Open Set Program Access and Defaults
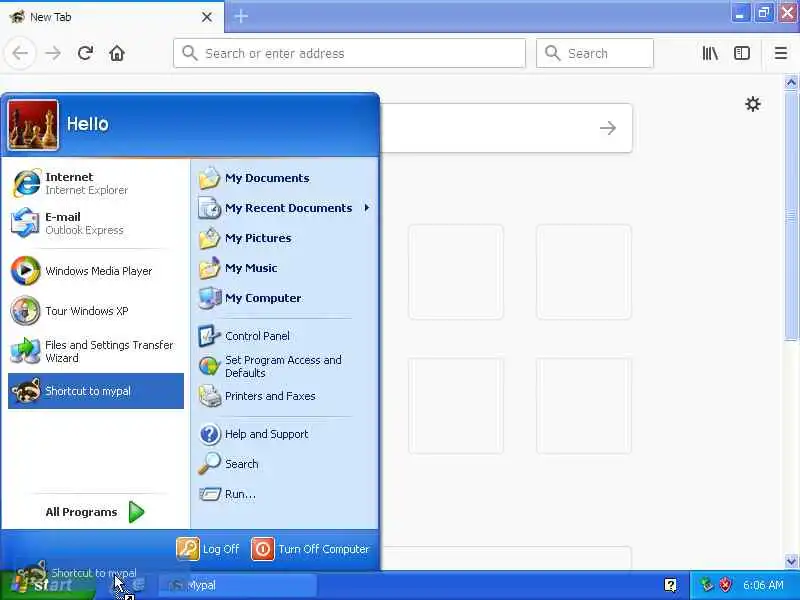The width and height of the screenshot is (800, 600). coord(285,366)
